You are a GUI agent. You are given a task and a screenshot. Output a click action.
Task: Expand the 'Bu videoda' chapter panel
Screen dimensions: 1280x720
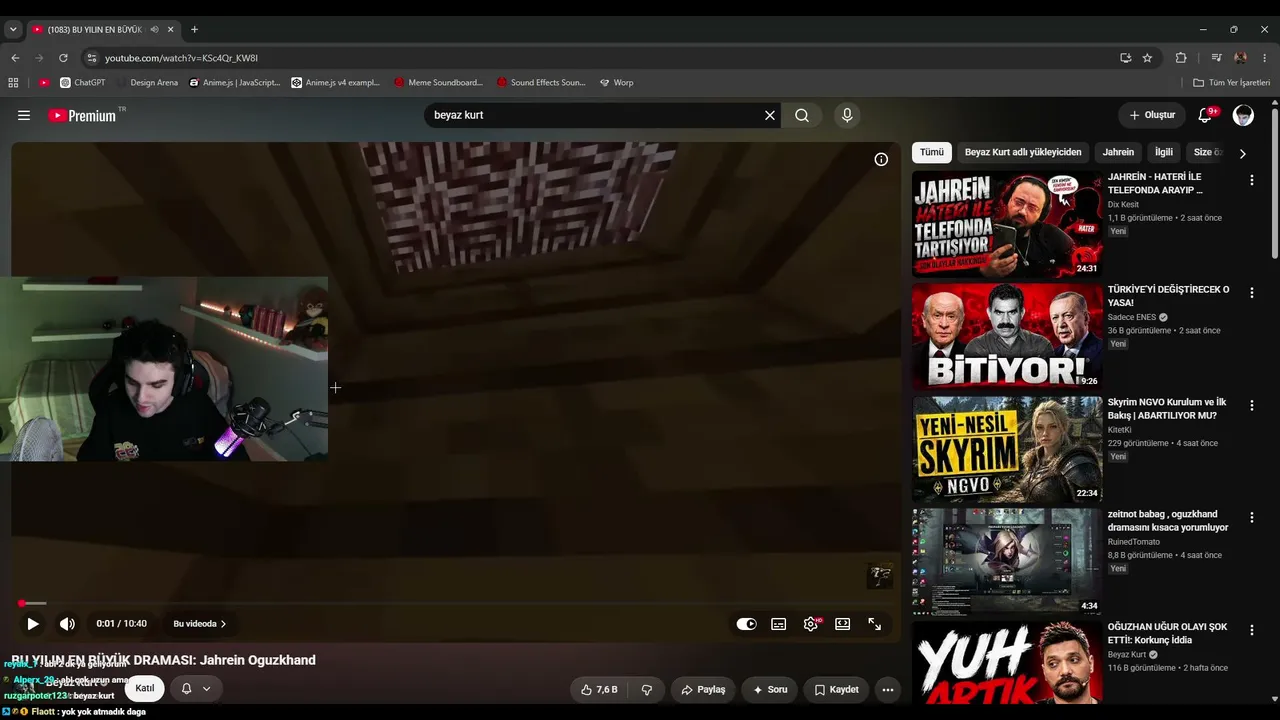200,624
